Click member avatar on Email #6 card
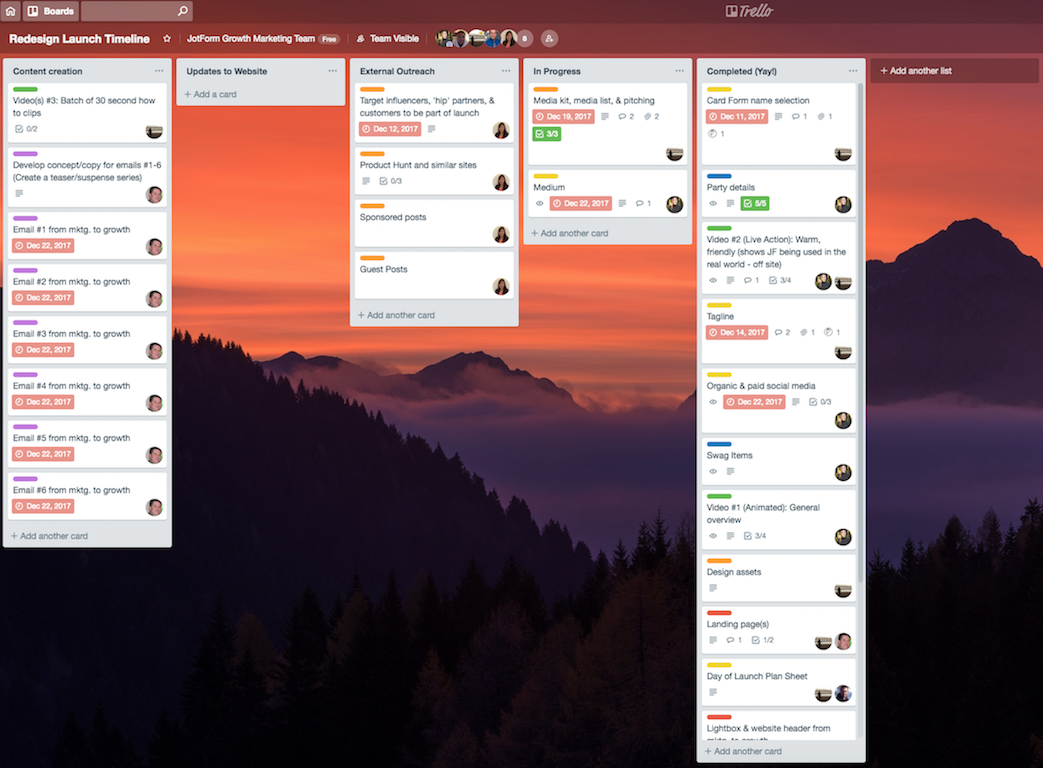This screenshot has height=768, width=1043. pyautogui.click(x=154, y=507)
